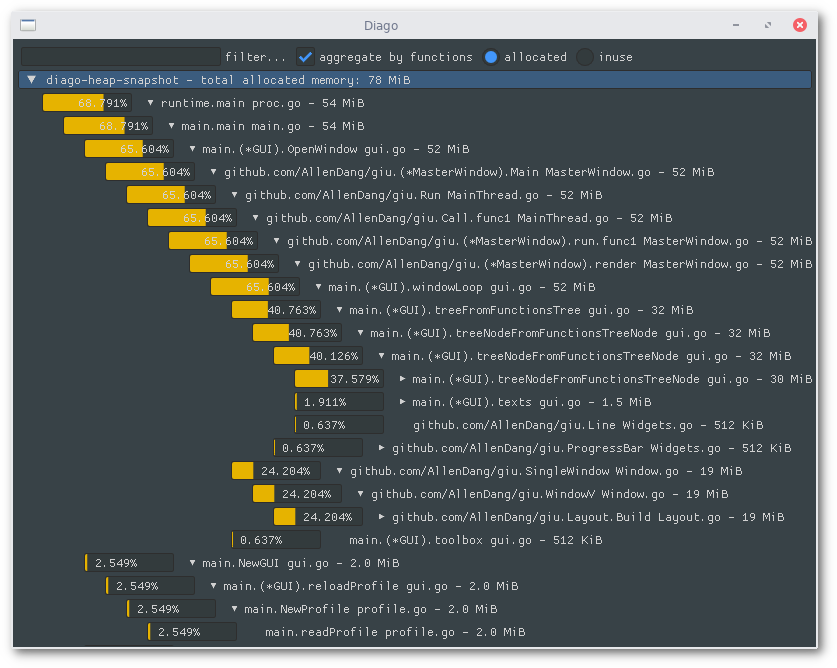Minimize the Diago window
This screenshot has width=837, height=668.
pos(736,25)
